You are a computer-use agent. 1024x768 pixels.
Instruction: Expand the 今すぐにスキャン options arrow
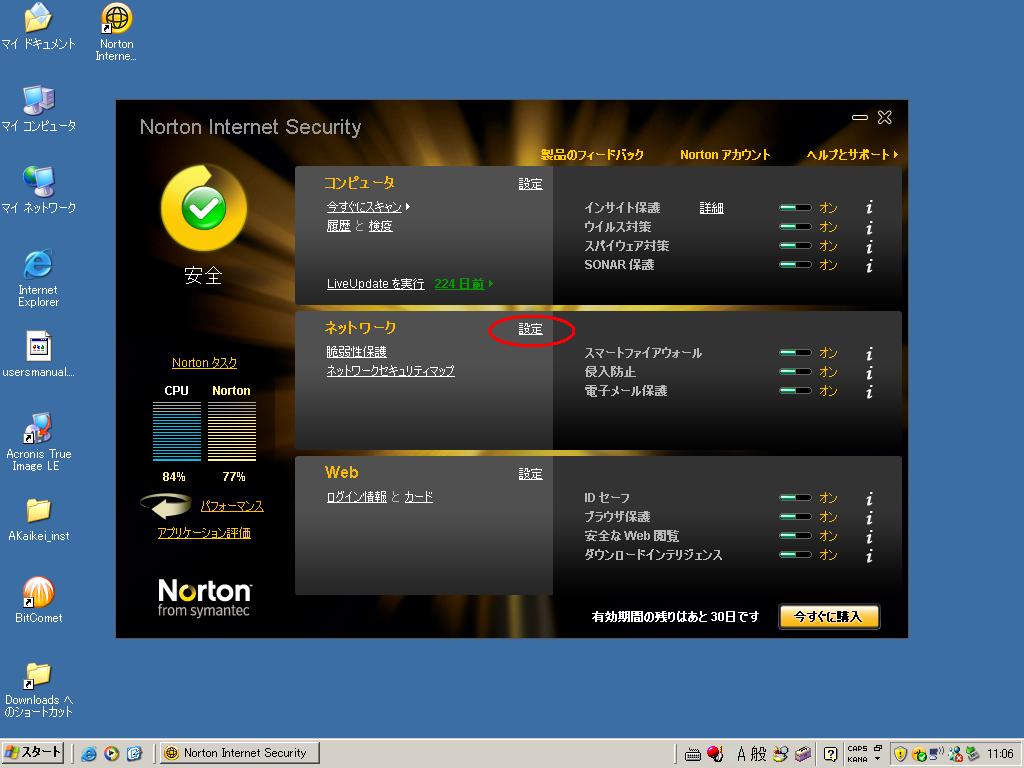pos(408,207)
